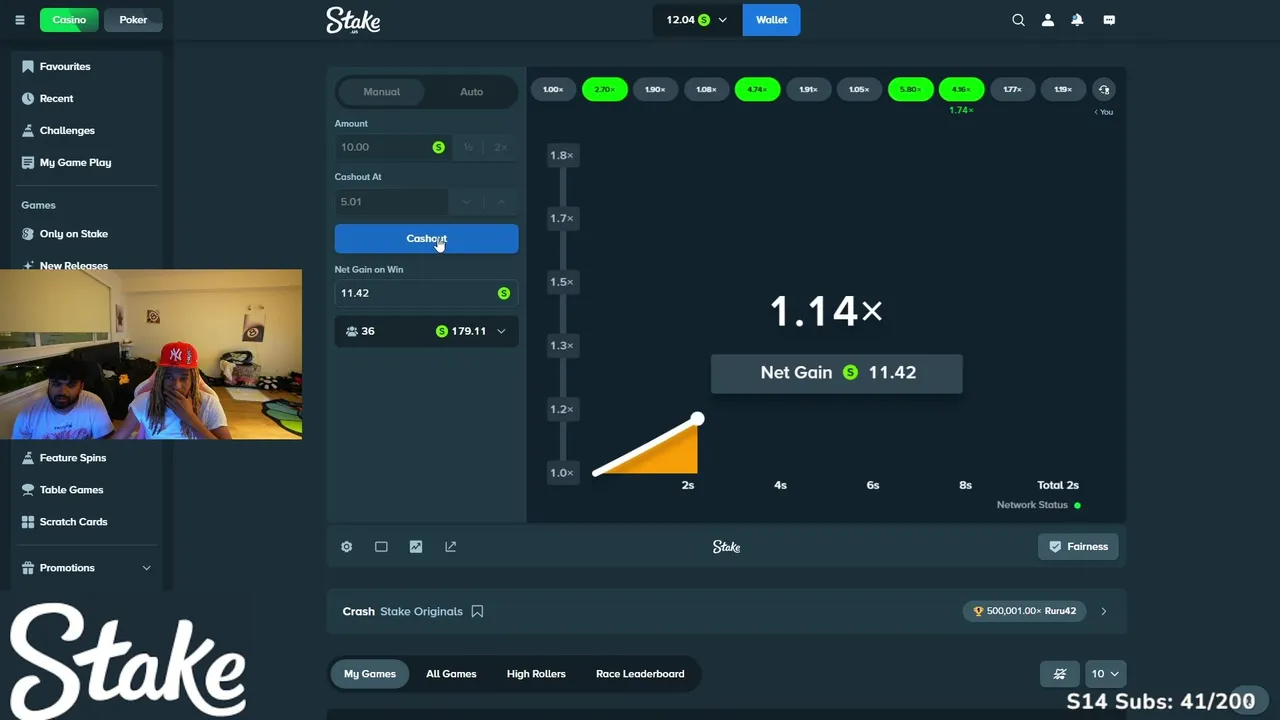Screen dimensions: 1280x720
Task: Click currency coin icon in Amount field
Action: pos(438,147)
